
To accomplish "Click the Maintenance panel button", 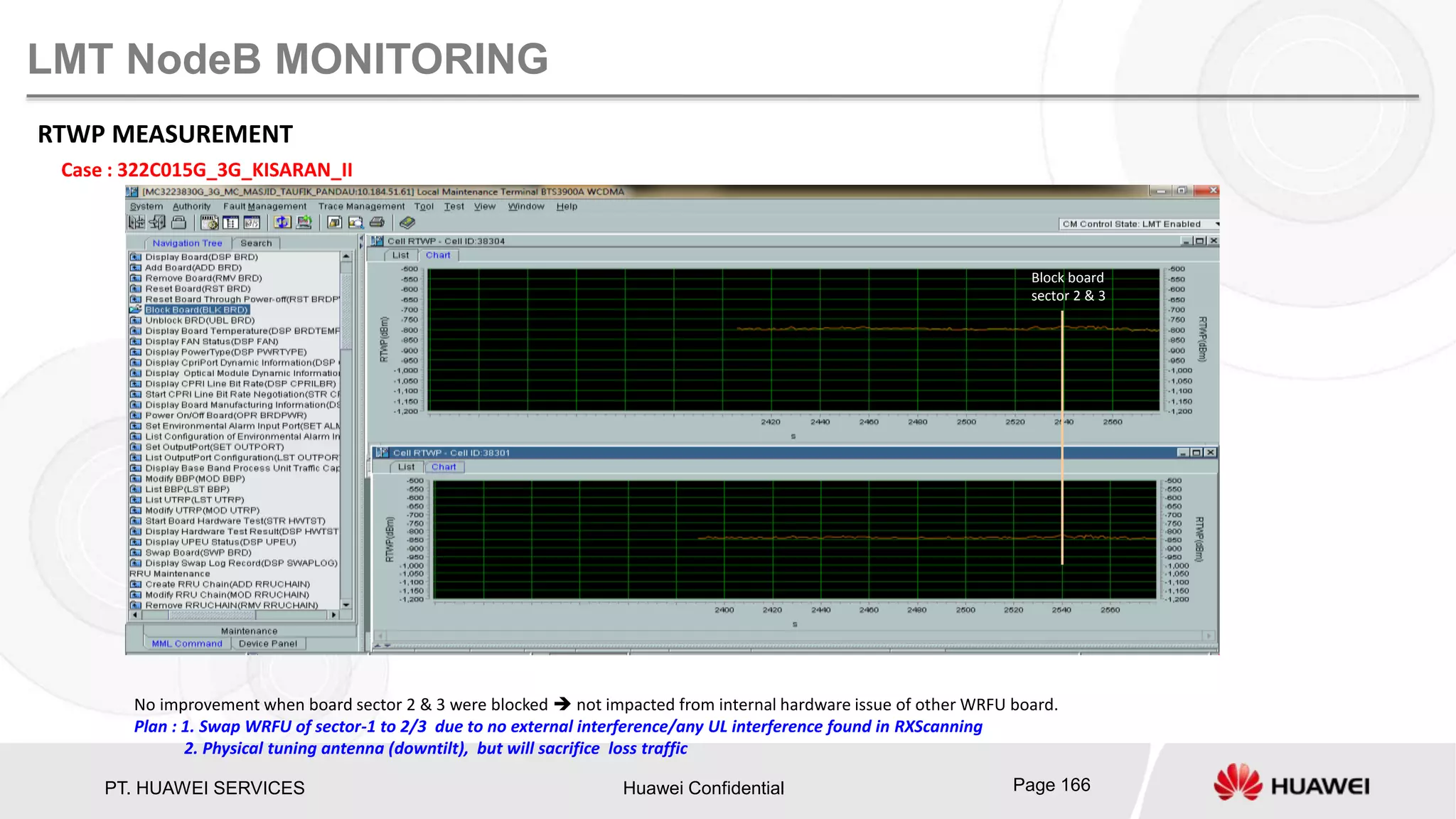I will pos(250,631).
